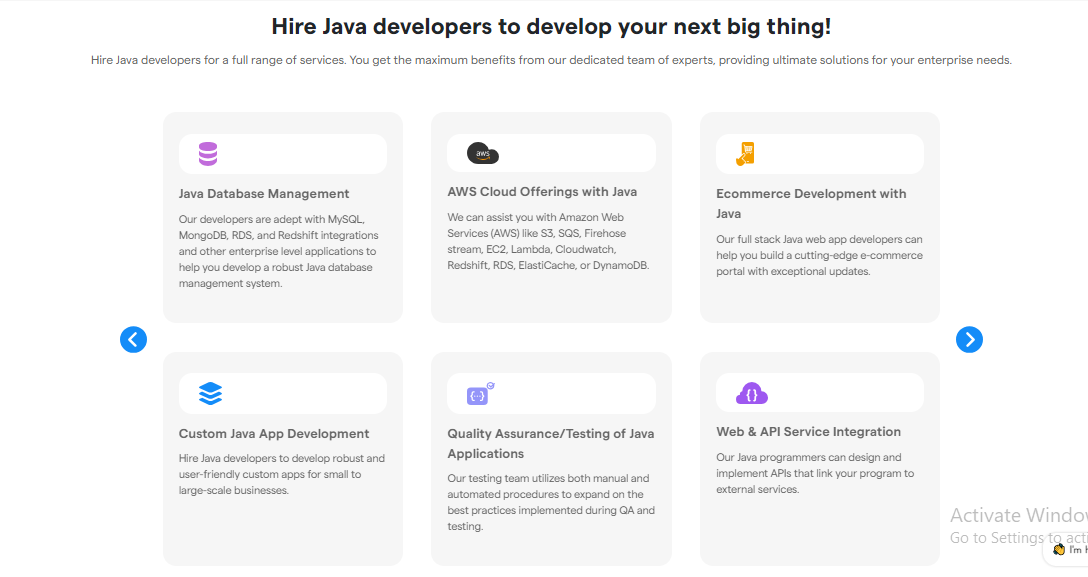The width and height of the screenshot is (1088, 577).
Task: Click the testing team description paragraph
Action: pyautogui.click(x=551, y=502)
